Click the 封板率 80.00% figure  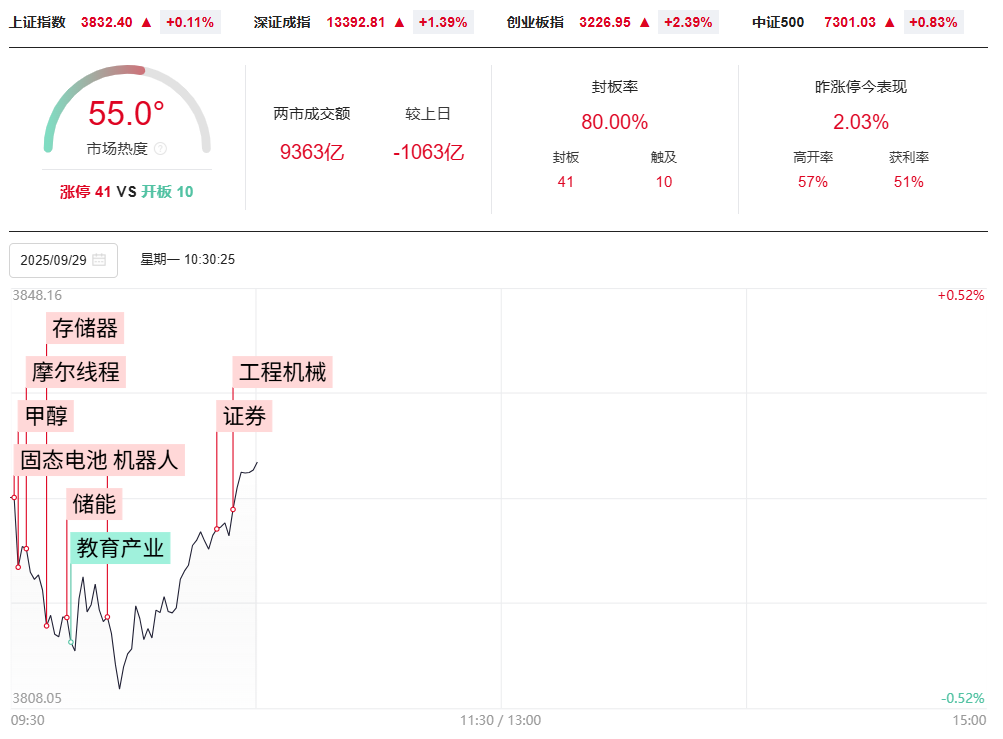click(614, 122)
